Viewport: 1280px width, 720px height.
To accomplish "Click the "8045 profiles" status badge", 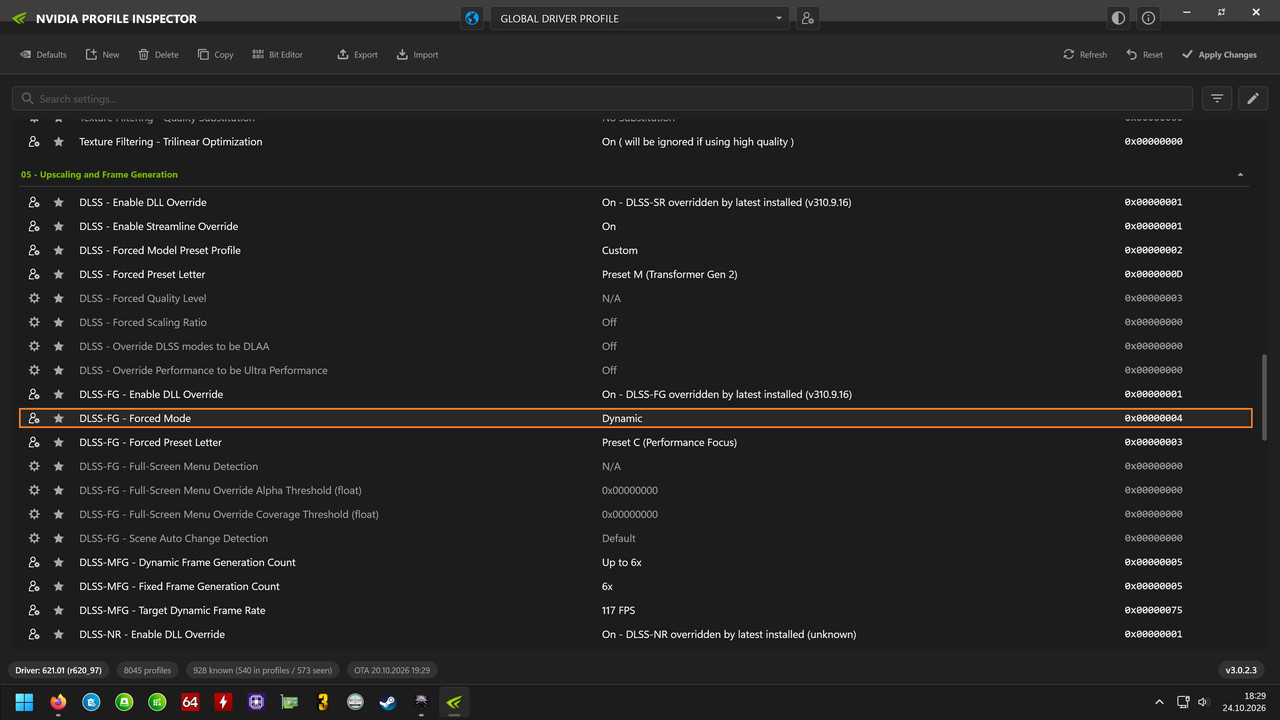I will (147, 670).
